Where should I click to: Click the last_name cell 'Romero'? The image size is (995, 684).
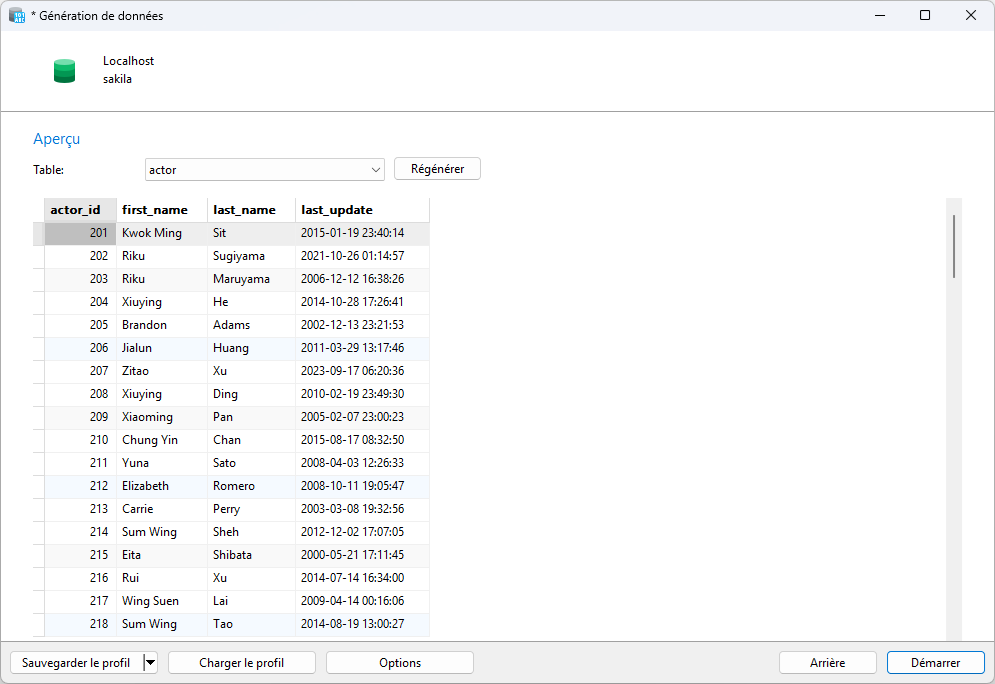251,486
